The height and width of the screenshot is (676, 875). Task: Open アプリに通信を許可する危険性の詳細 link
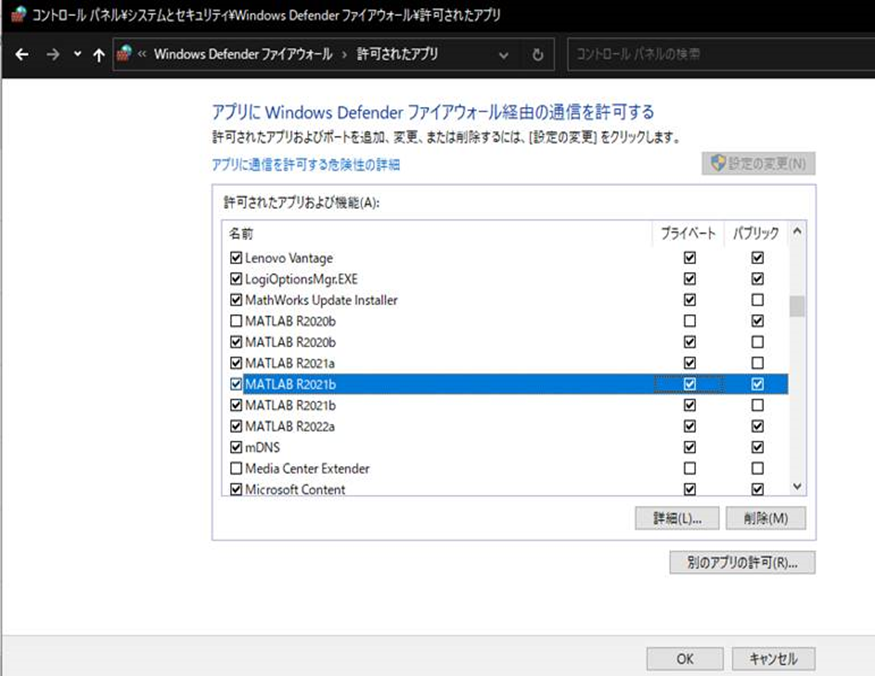coord(306,165)
